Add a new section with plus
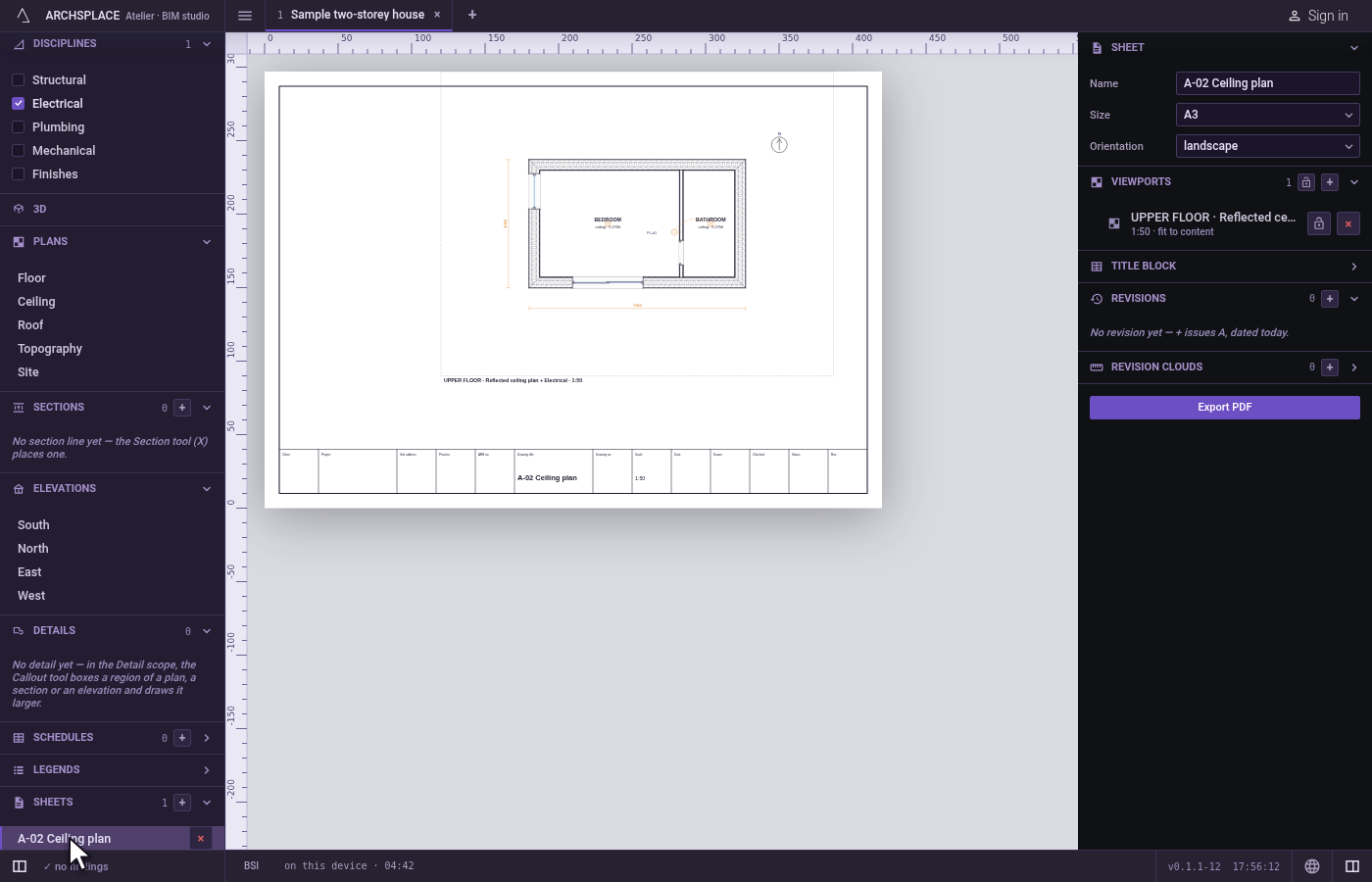This screenshot has height=882, width=1372. [x=182, y=408]
